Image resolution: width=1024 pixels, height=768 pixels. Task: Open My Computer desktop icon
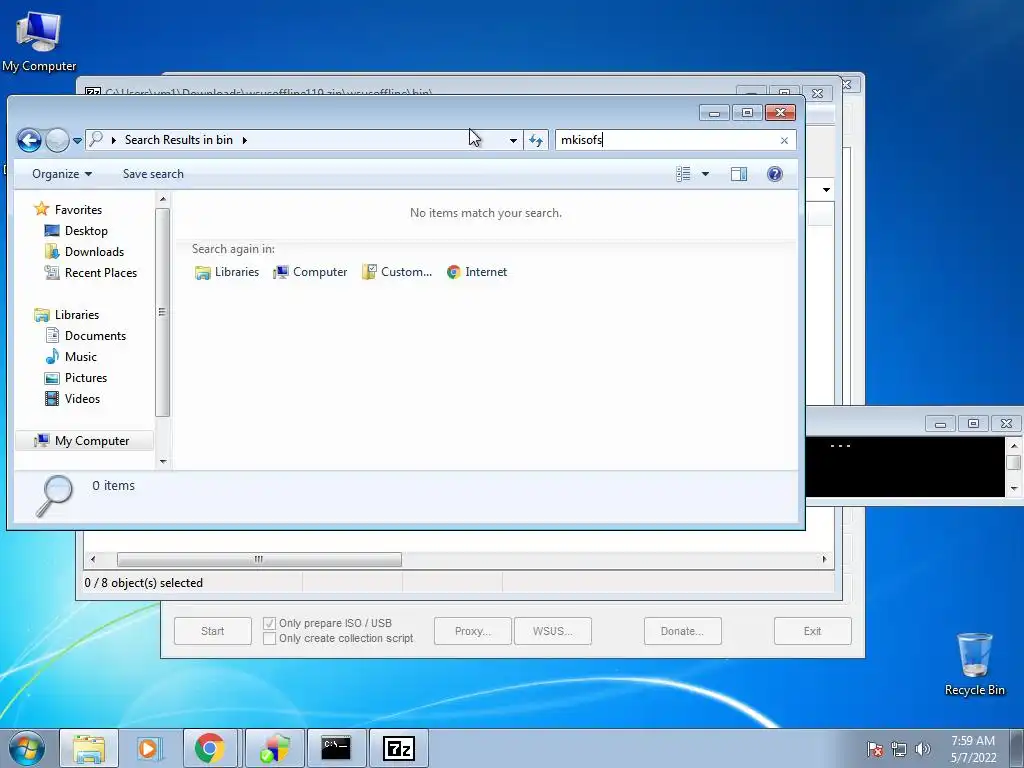(39, 40)
